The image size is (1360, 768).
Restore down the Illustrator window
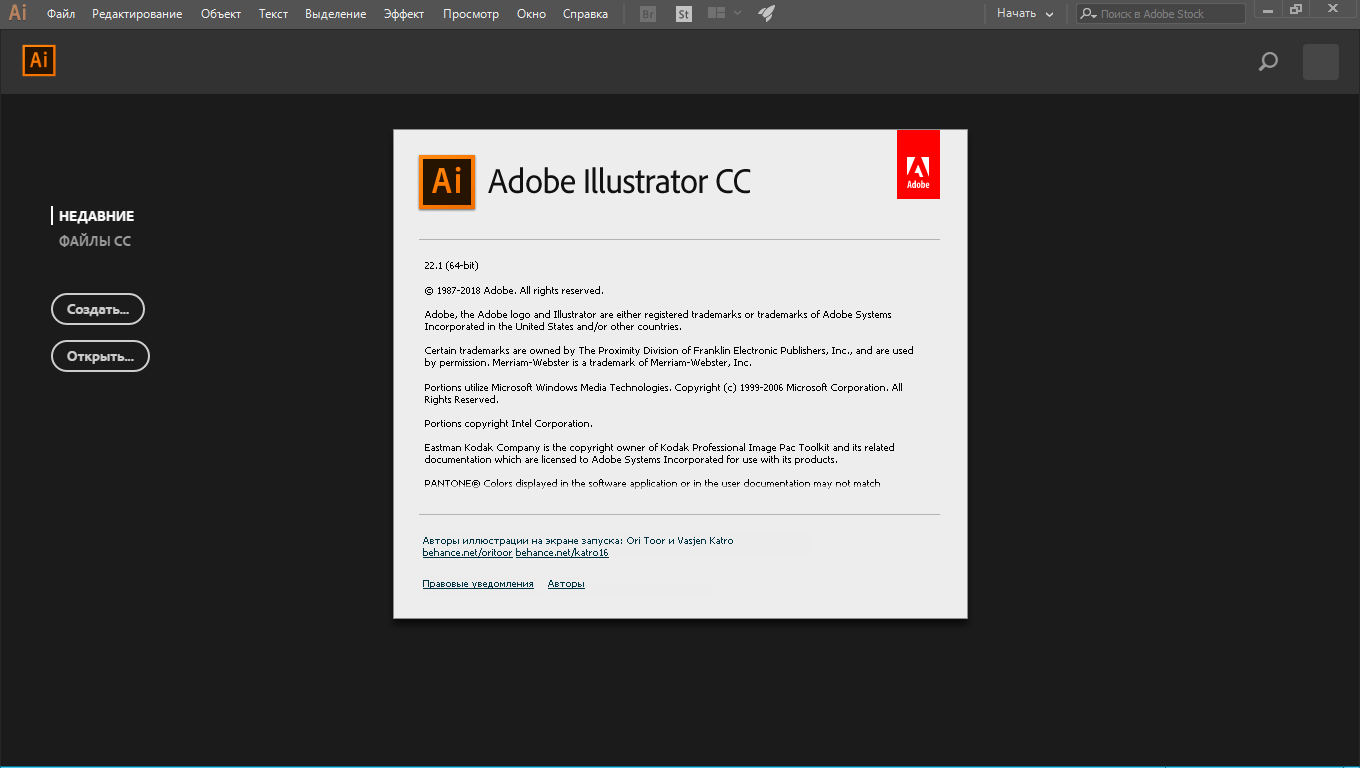[1297, 9]
